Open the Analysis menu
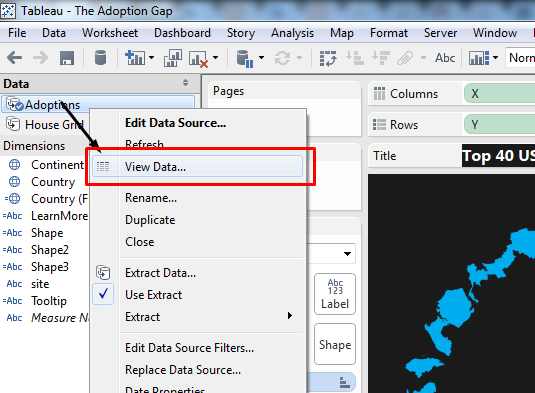The height and width of the screenshot is (393, 535). (292, 33)
